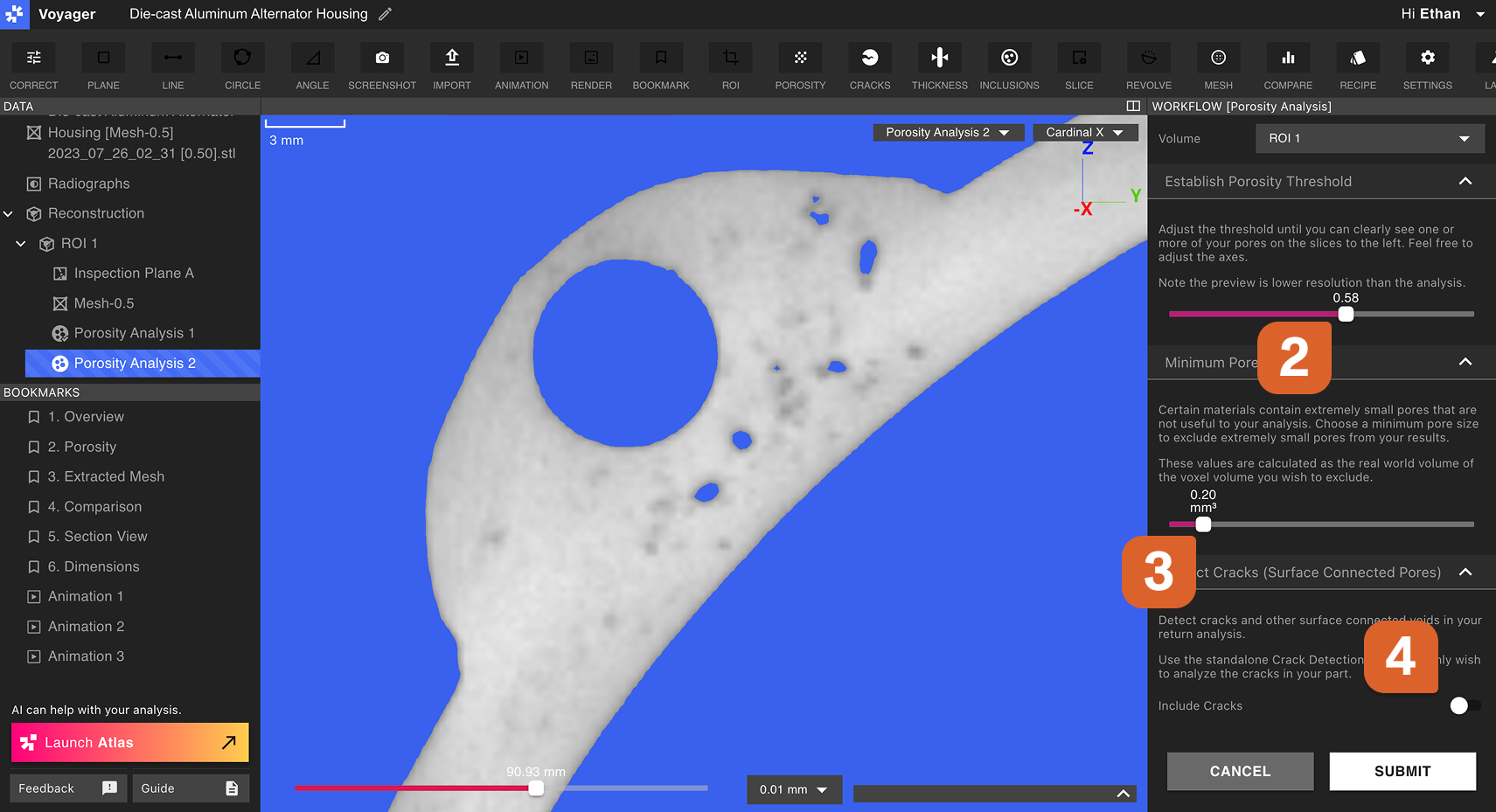
Task: Collapse Establish Porosity Threshold section
Action: click(1465, 181)
